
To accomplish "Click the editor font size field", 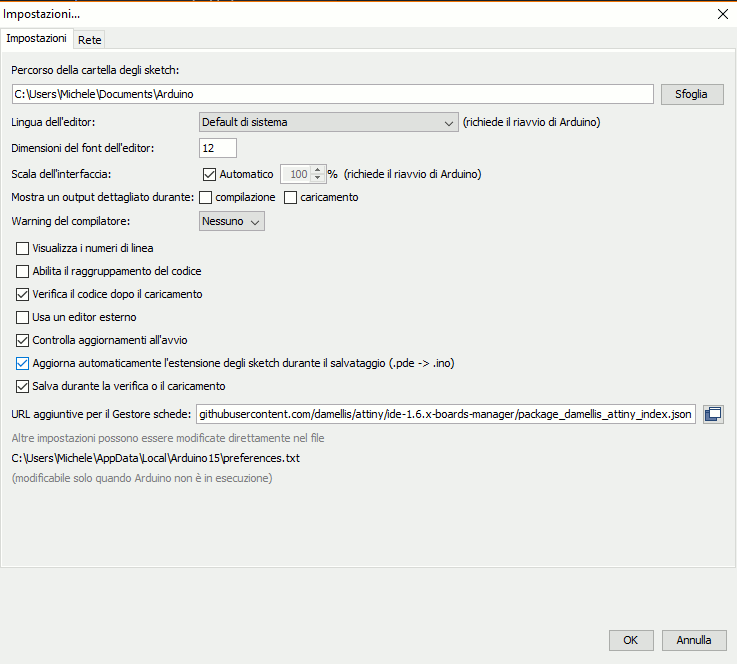I will pos(218,148).
